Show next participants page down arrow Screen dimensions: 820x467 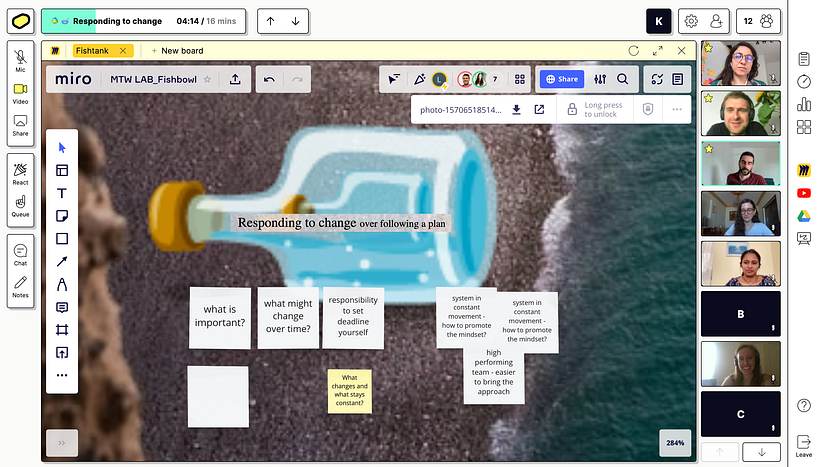(x=761, y=452)
